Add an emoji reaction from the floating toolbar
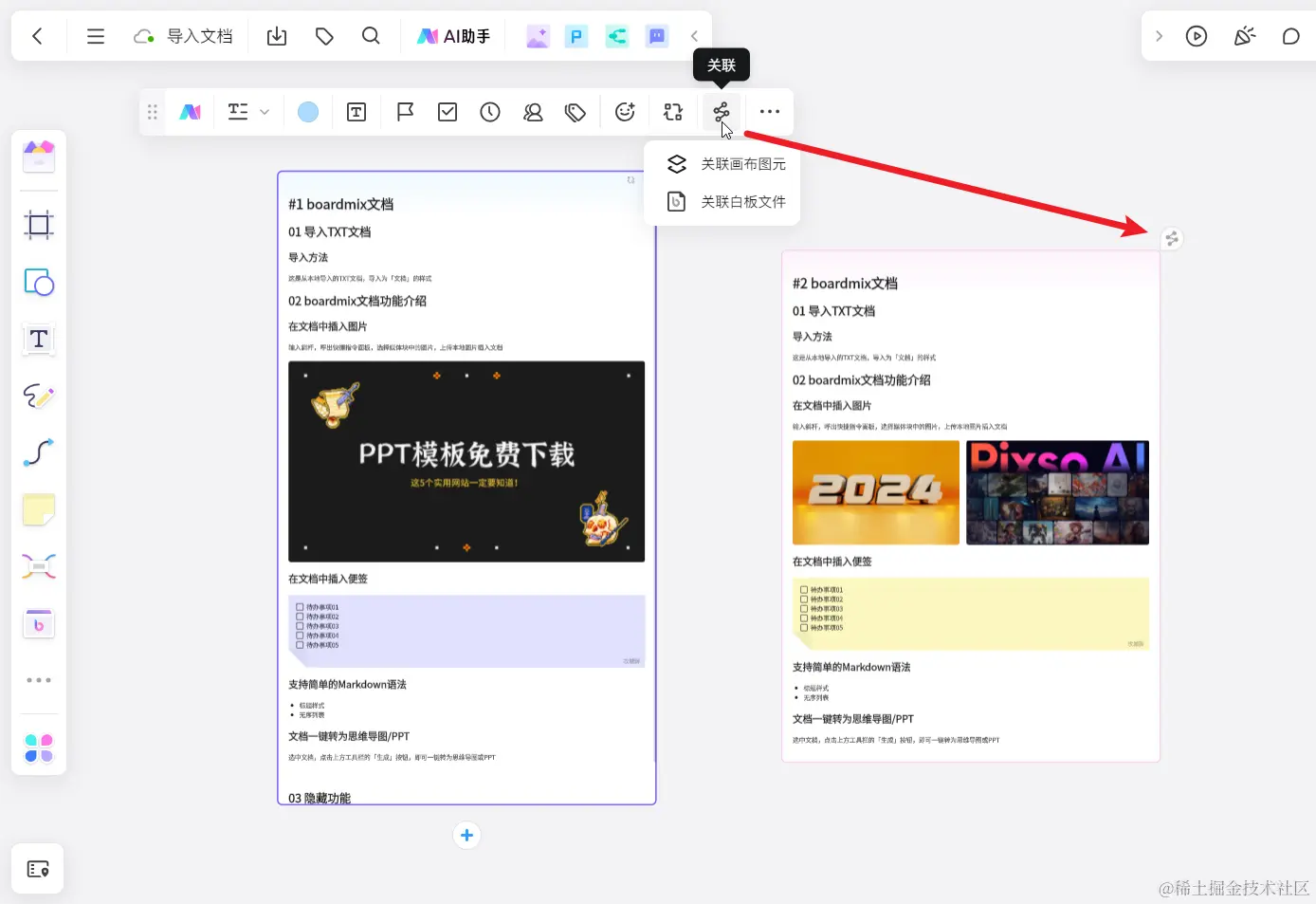This screenshot has height=904, width=1316. click(625, 111)
